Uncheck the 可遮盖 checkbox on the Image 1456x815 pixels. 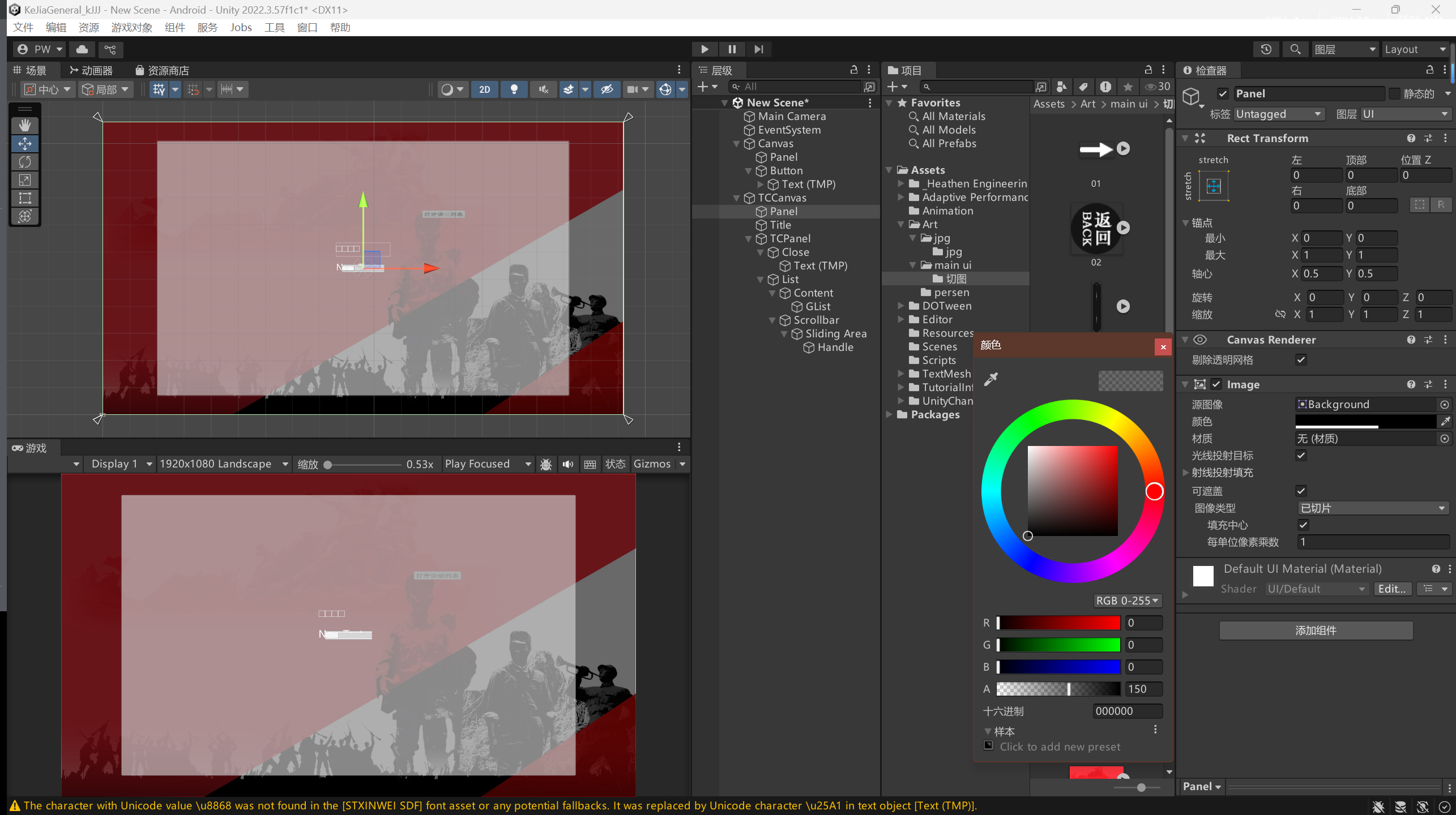tap(1301, 491)
